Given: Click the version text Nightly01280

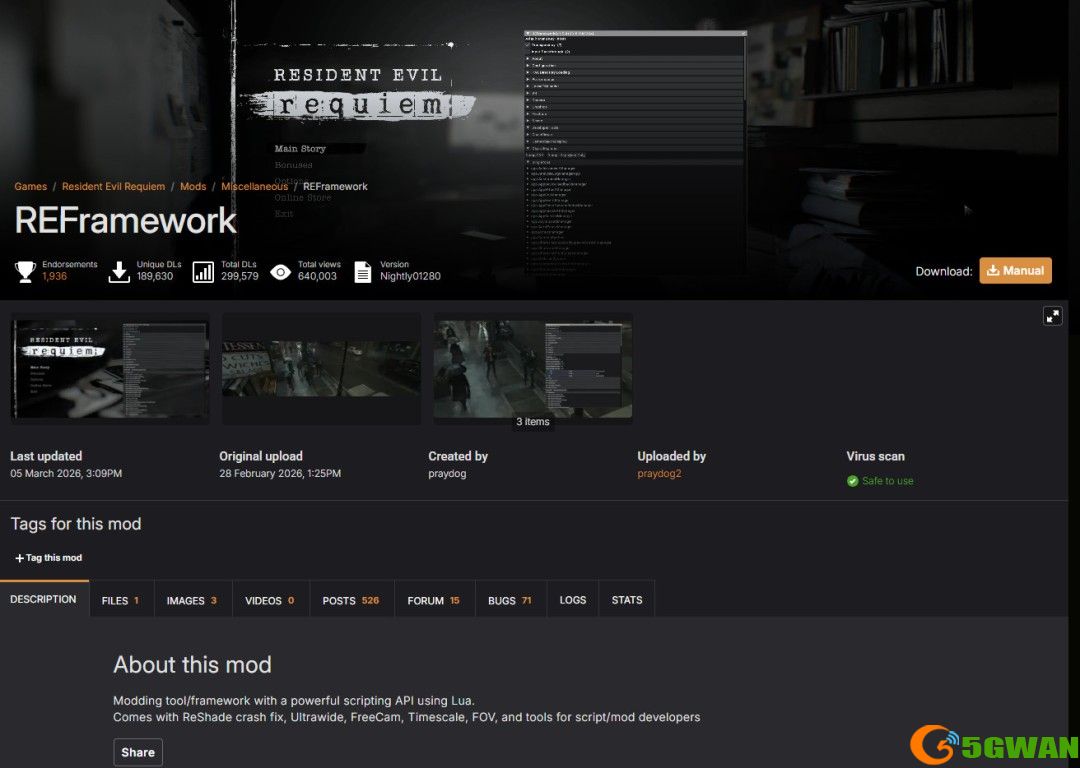Looking at the screenshot, I should pyautogui.click(x=410, y=276).
